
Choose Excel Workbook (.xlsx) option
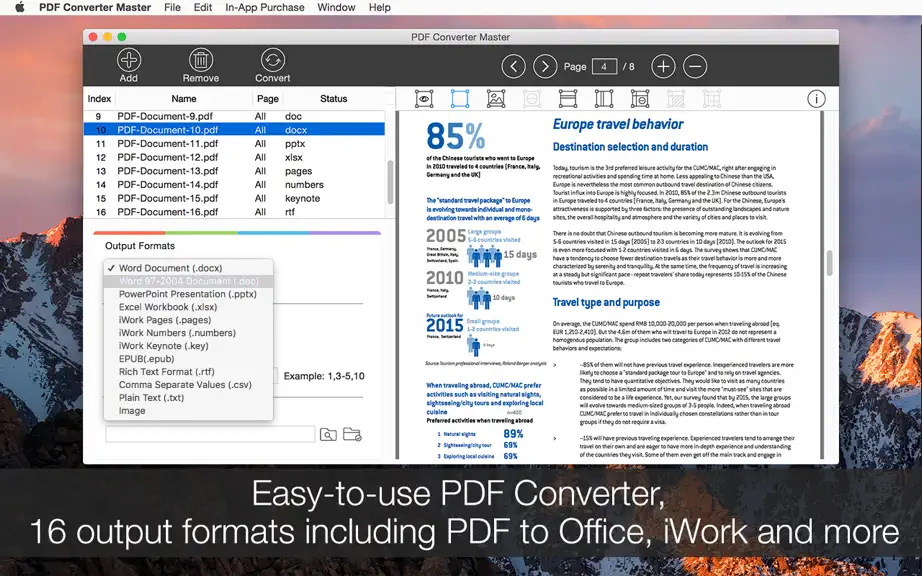pos(188,307)
